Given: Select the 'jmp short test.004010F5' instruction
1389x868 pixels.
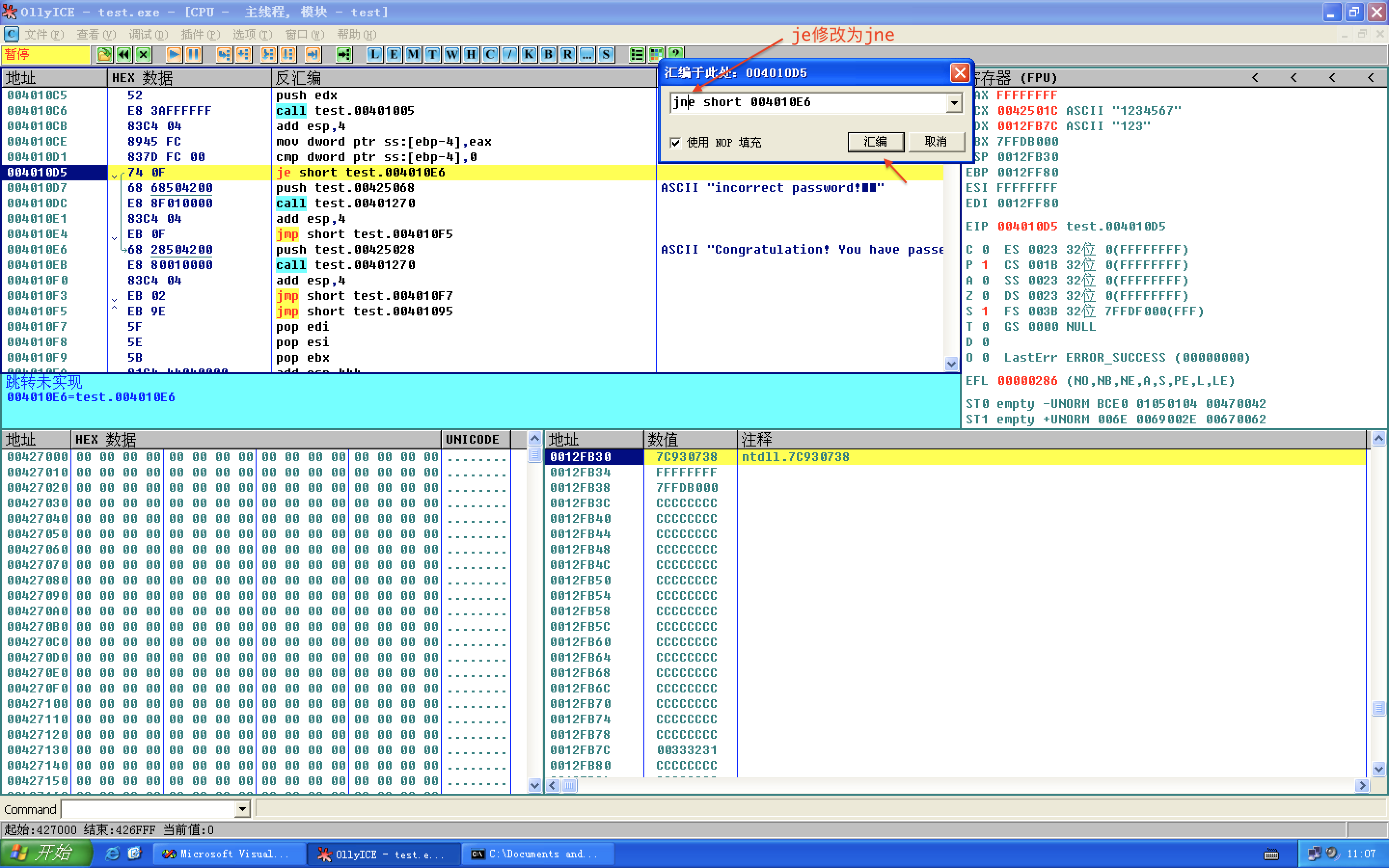Looking at the screenshot, I should 365,234.
